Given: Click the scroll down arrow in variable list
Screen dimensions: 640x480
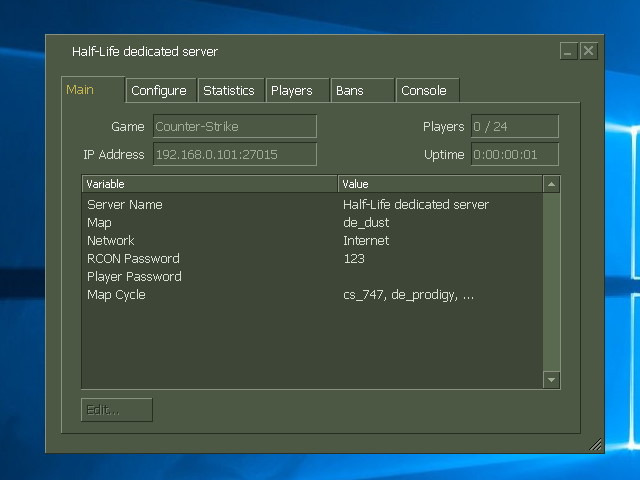Looking at the screenshot, I should click(551, 380).
